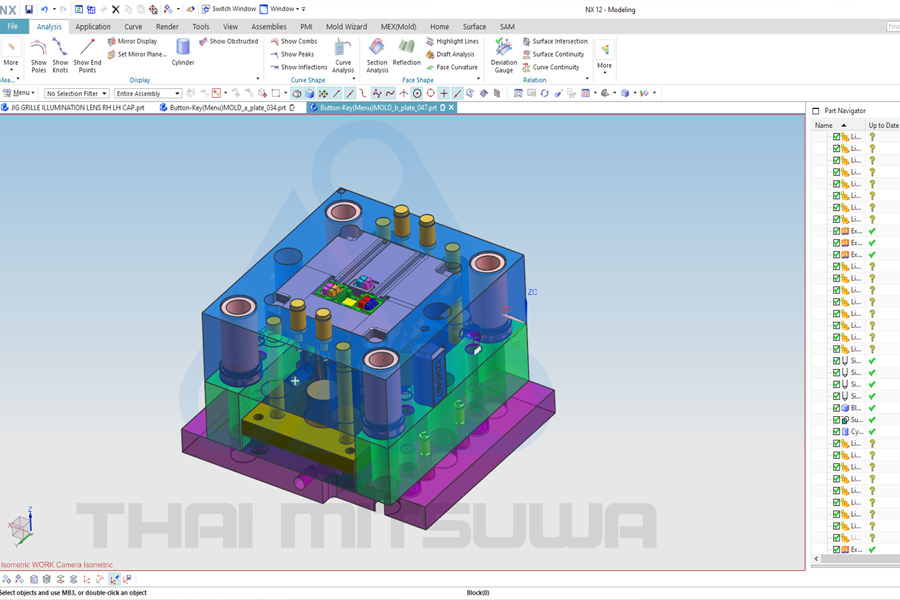Open the More gallery in the Measure group
Image resolution: width=900 pixels, height=600 pixels.
click(x=11, y=55)
